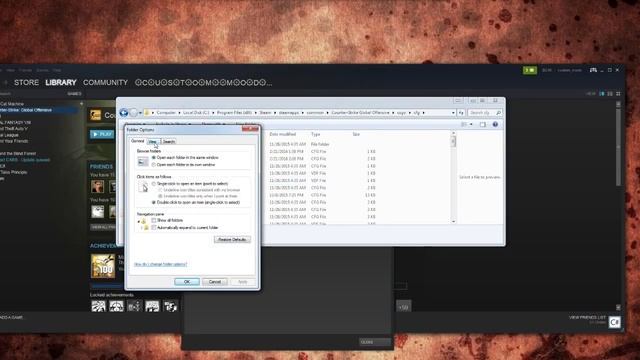Click Restore Defaults button
Viewport: 640px width, 360px height.
coord(232,240)
